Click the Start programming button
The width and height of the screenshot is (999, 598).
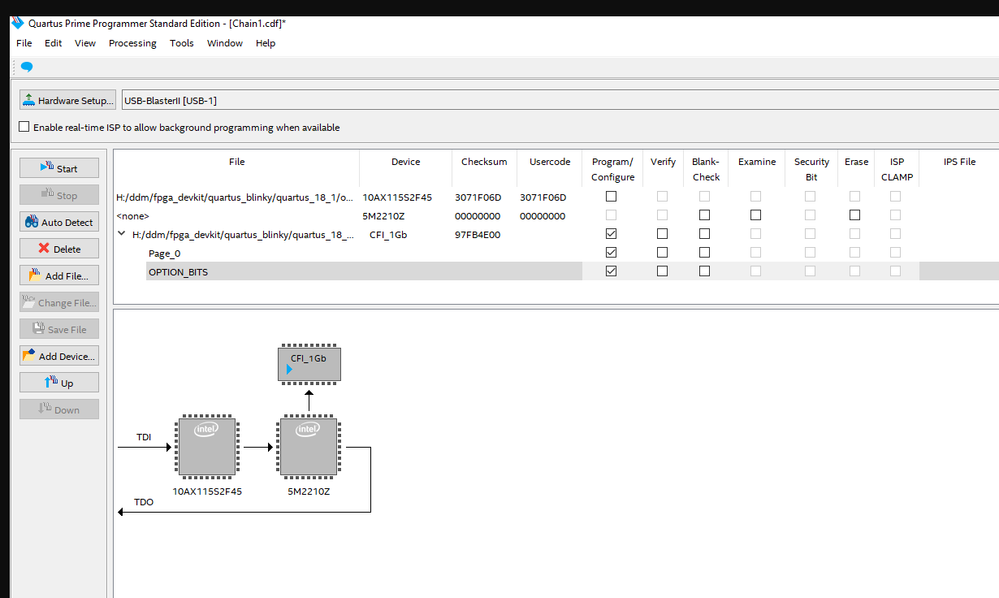pyautogui.click(x=59, y=168)
